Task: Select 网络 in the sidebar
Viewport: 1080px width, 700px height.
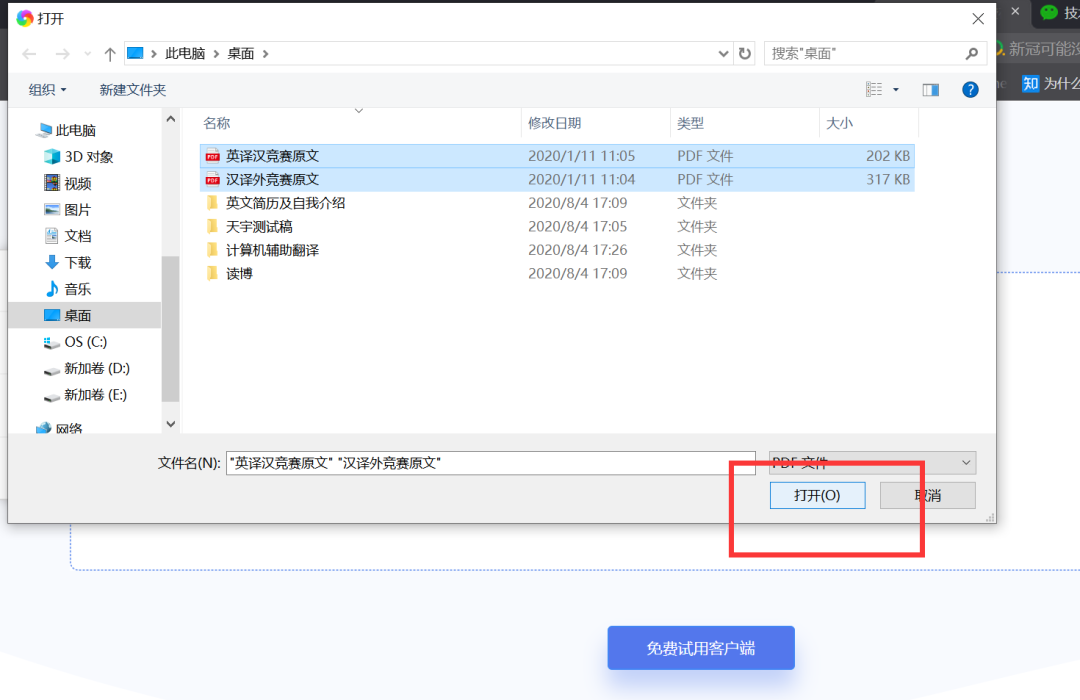Action: point(59,428)
